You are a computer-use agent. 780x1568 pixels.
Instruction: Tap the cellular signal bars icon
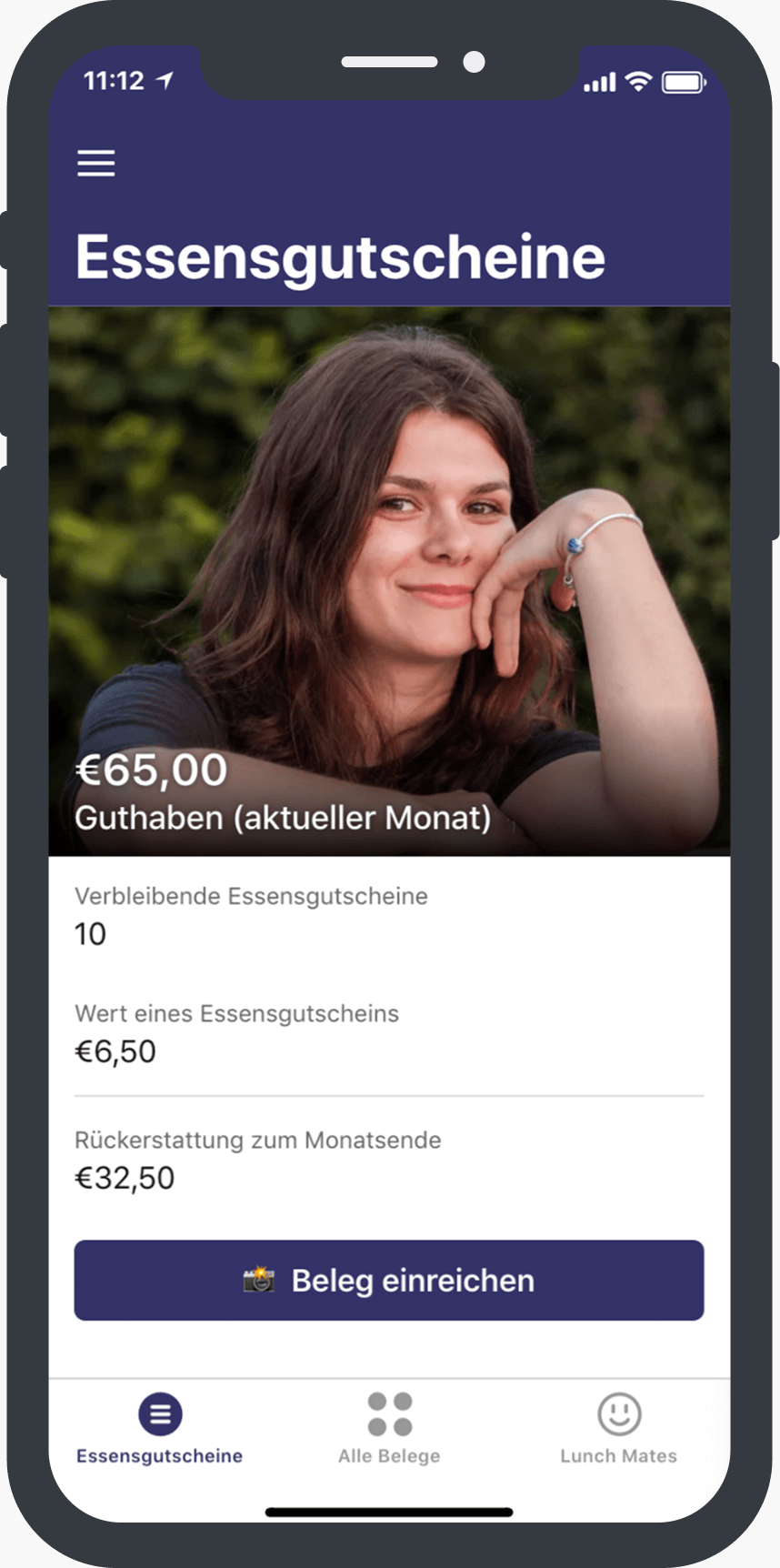(600, 83)
